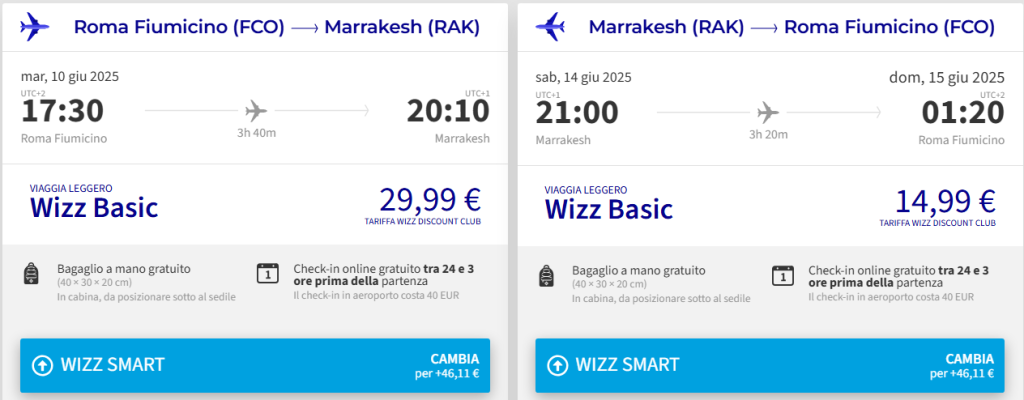1024x400 pixels.
Task: Click Roma Fiumicino (FCO) → Marrakesh (RAK) route header
Action: (277, 27)
